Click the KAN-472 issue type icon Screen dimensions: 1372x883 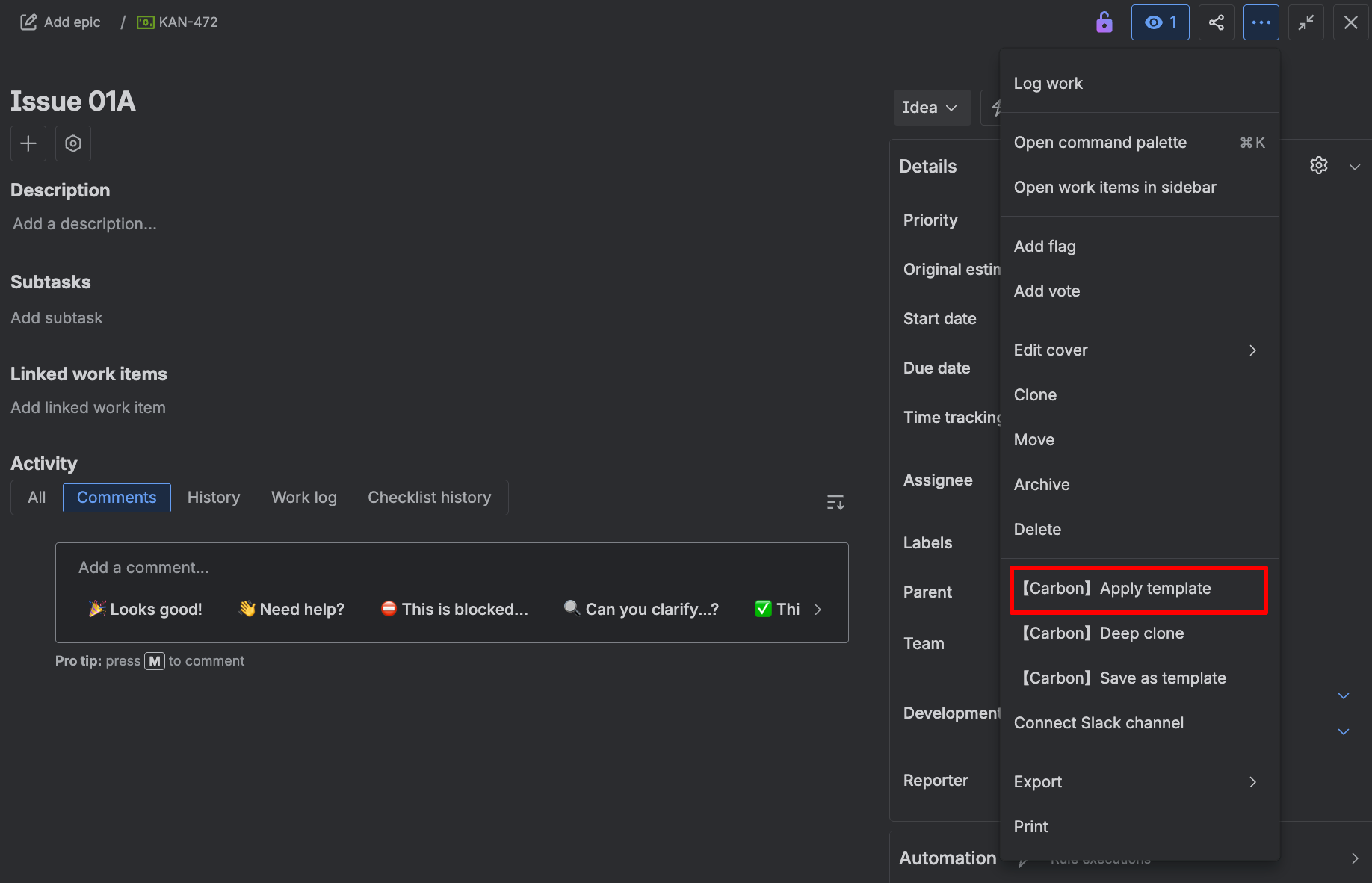[144, 22]
